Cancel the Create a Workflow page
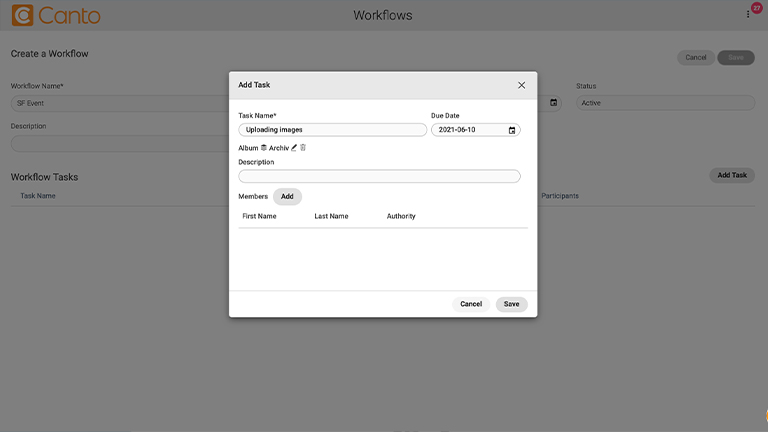This screenshot has height=432, width=768. pos(696,58)
